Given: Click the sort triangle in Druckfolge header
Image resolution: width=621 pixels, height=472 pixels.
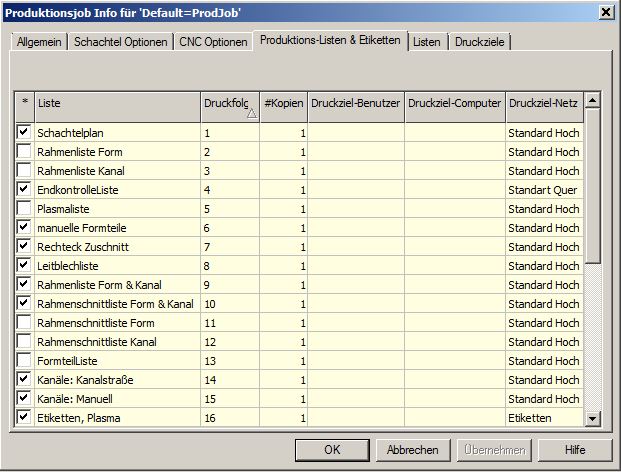Looking at the screenshot, I should (251, 114).
